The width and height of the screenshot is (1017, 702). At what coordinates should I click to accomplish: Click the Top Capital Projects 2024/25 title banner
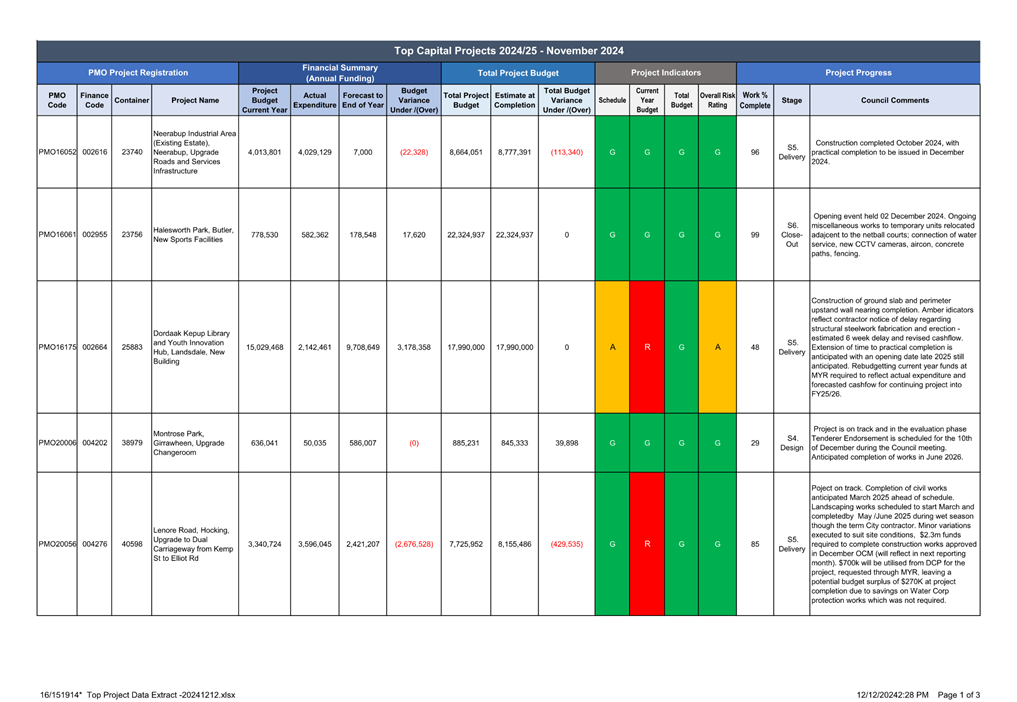point(508,51)
